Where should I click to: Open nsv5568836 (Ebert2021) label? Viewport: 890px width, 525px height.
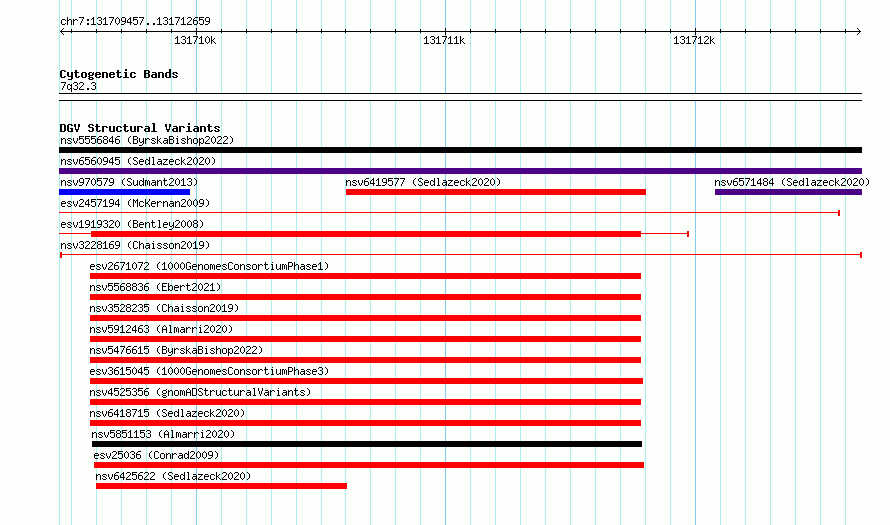155,287
